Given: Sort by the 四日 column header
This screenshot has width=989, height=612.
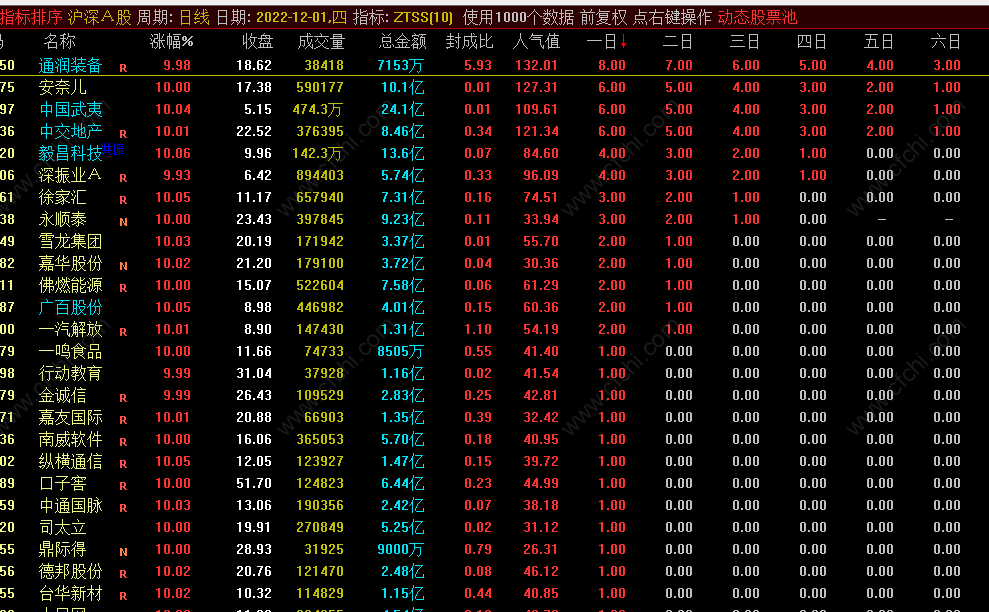Looking at the screenshot, I should point(812,42).
